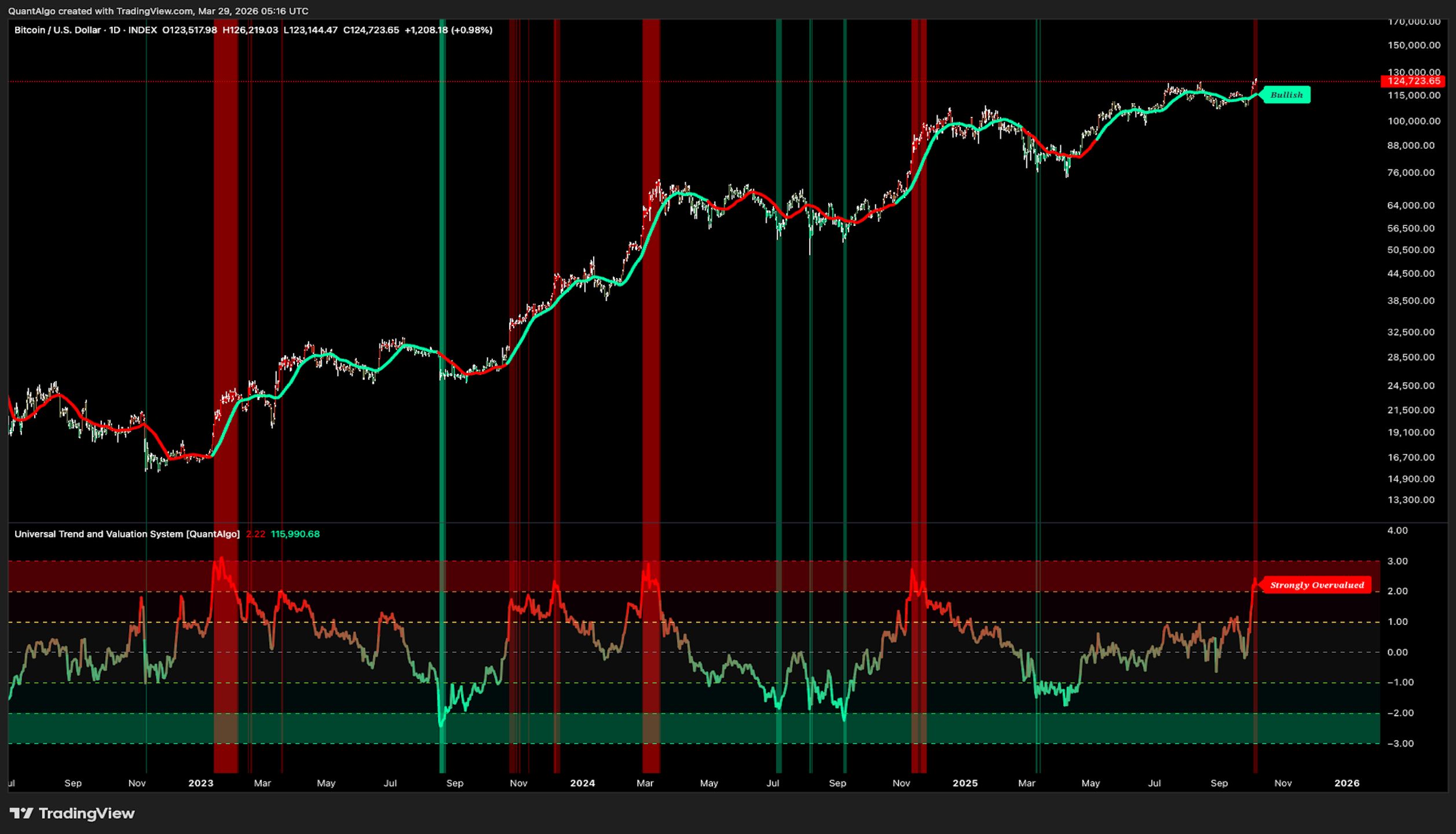Click the TradingView logo at bottom left
The height and width of the screenshot is (834, 1456).
click(x=72, y=813)
